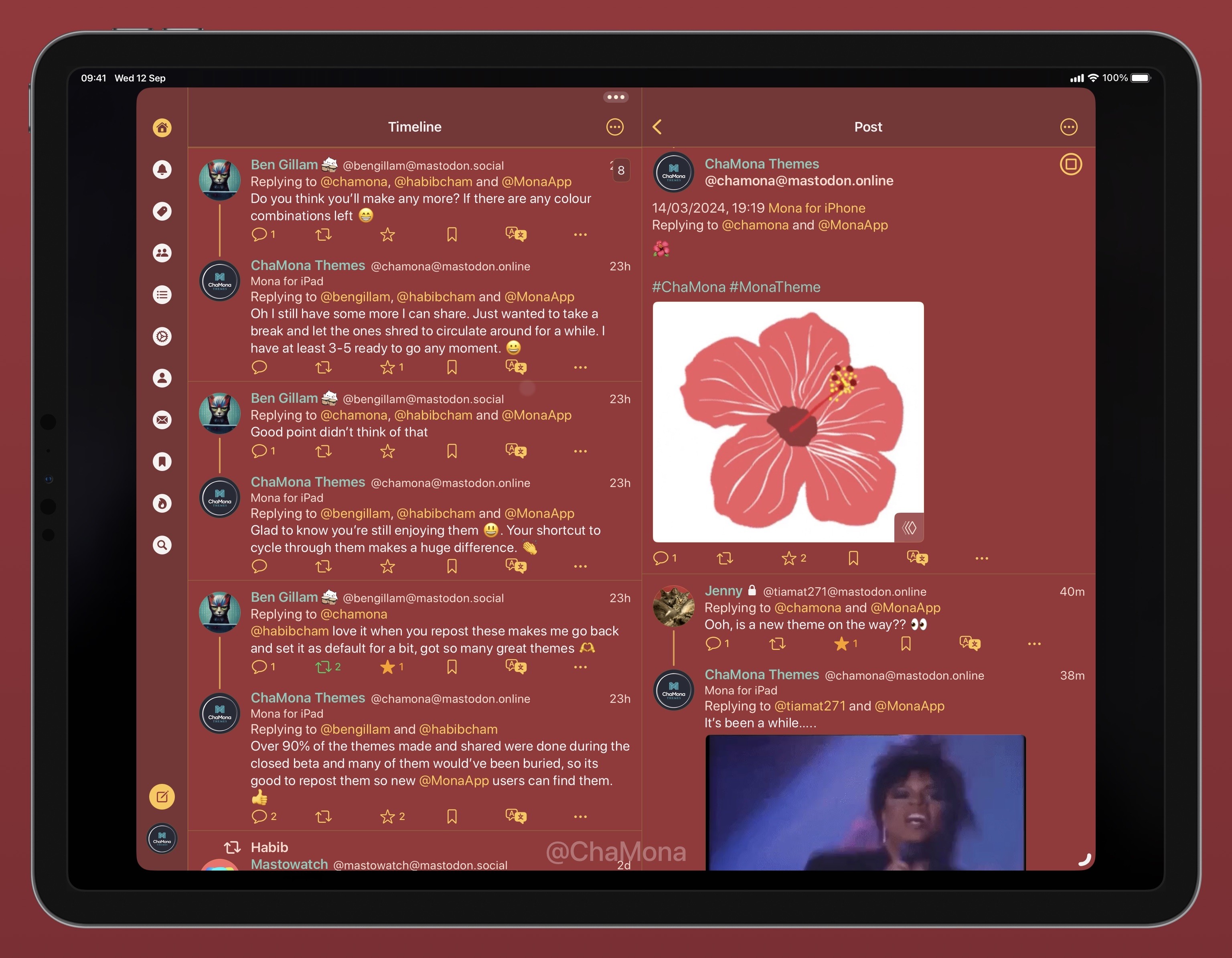Boost the main hibiscus post
This screenshot has width=1232, height=958.
tap(725, 558)
